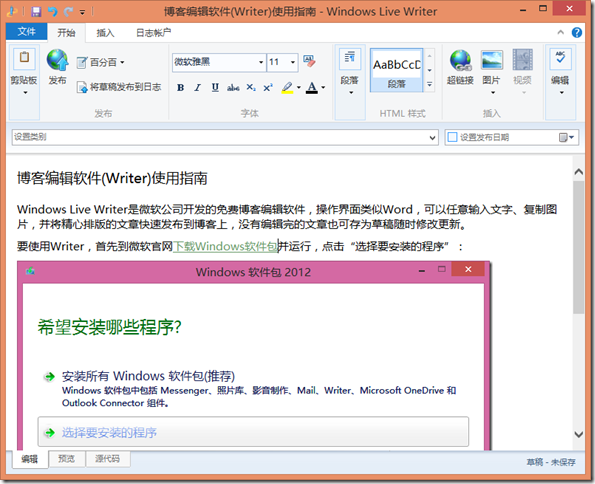
Task: Expand the 剪贴板 dropdown arrow
Action: pyautogui.click(x=25, y=92)
